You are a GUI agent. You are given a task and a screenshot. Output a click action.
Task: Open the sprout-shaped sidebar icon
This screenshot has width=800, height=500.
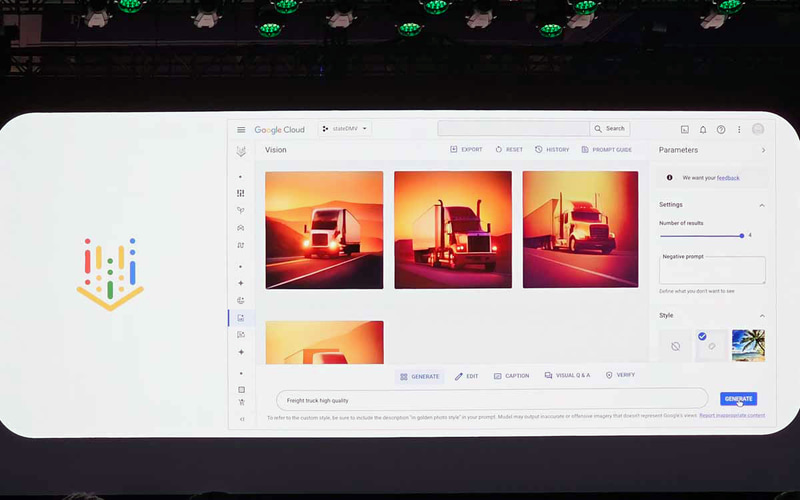click(x=241, y=210)
